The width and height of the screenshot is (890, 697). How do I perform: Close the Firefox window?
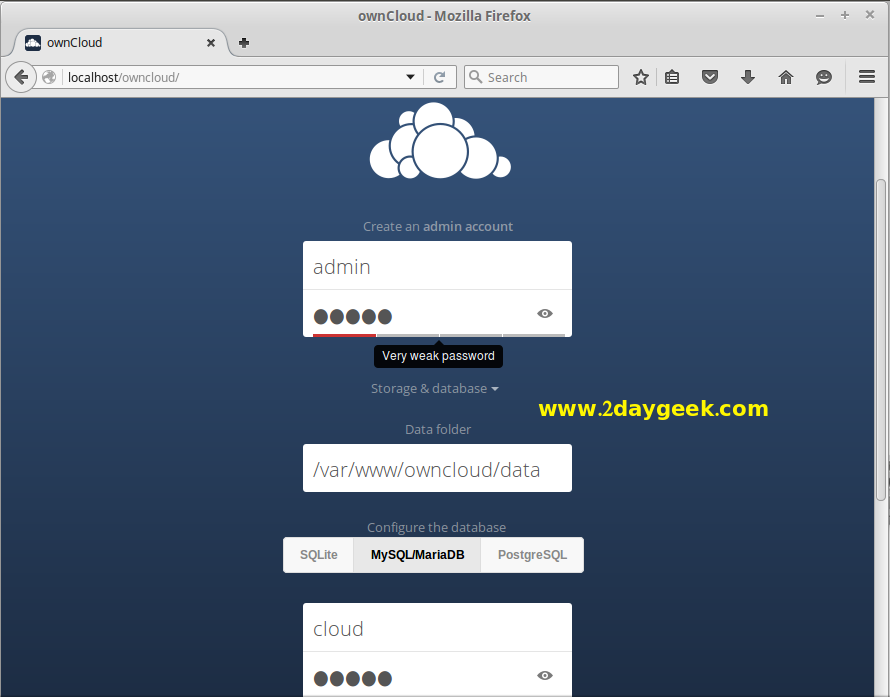tap(870, 15)
